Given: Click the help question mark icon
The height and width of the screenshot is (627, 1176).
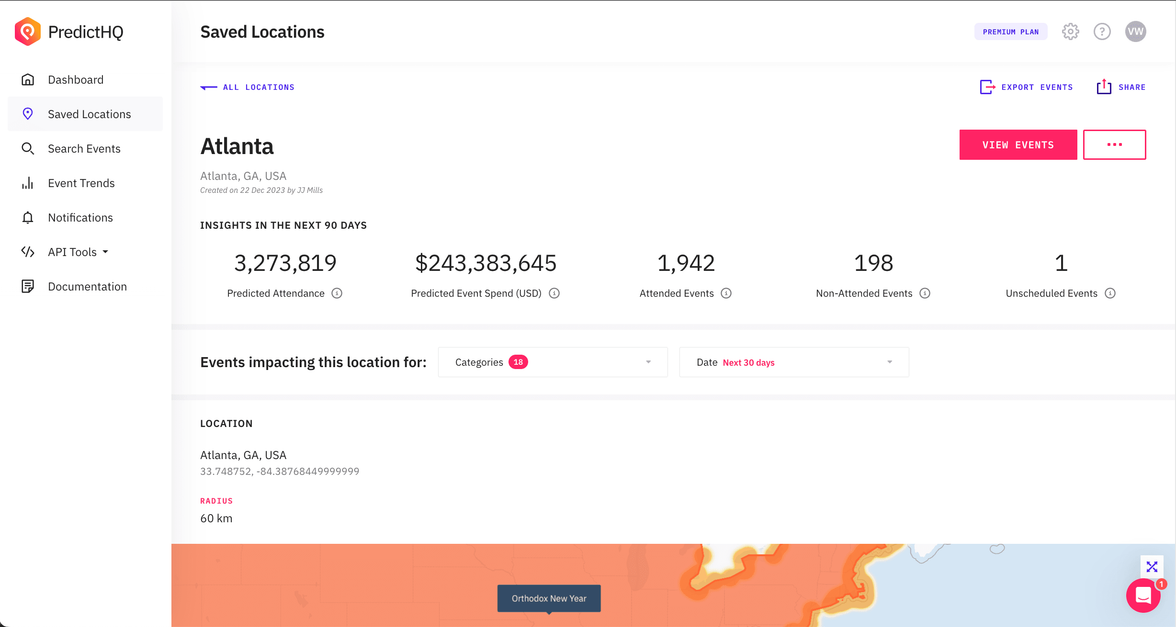Looking at the screenshot, I should 1102,32.
